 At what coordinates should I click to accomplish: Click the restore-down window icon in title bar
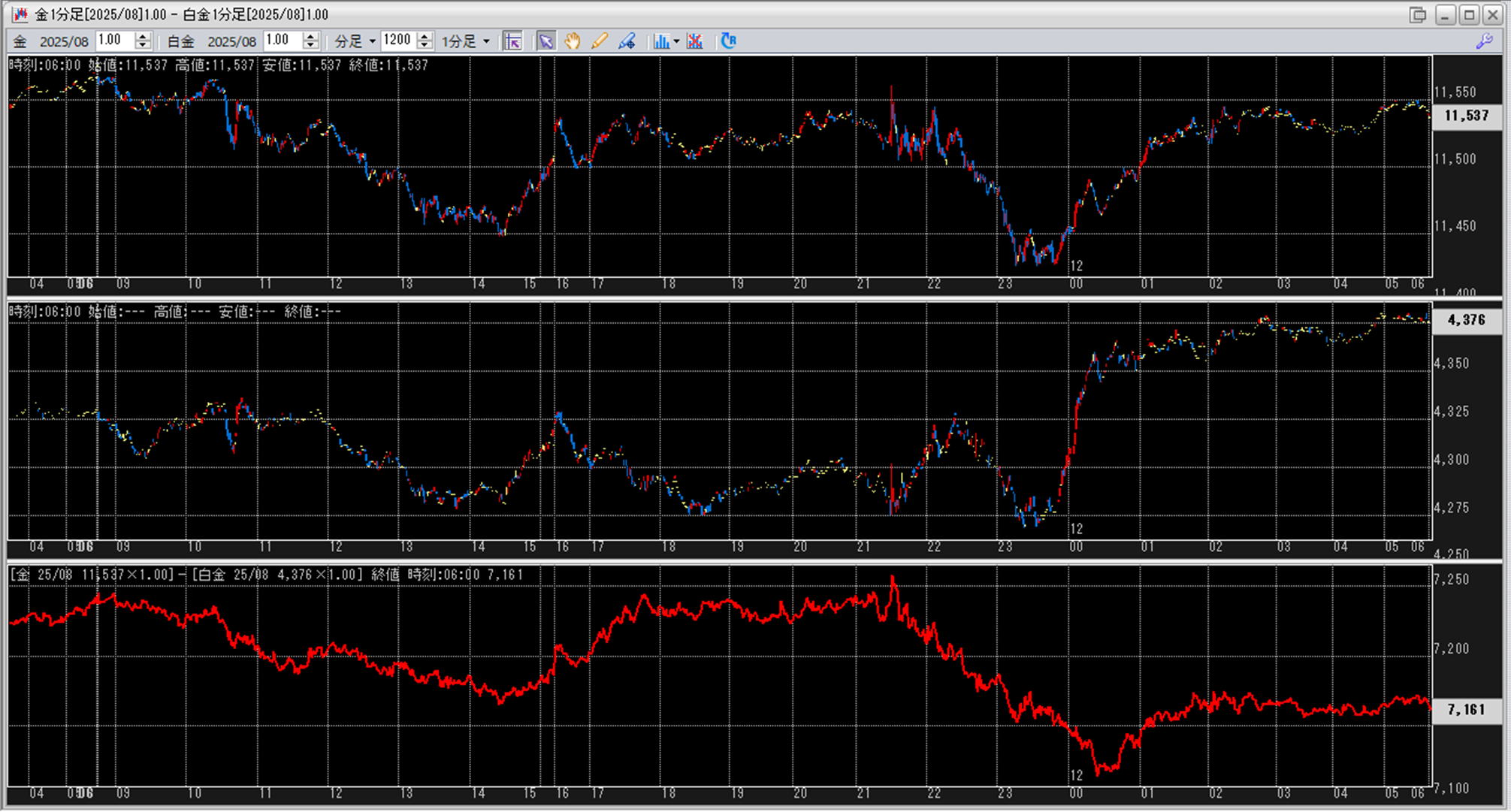[x=1417, y=14]
